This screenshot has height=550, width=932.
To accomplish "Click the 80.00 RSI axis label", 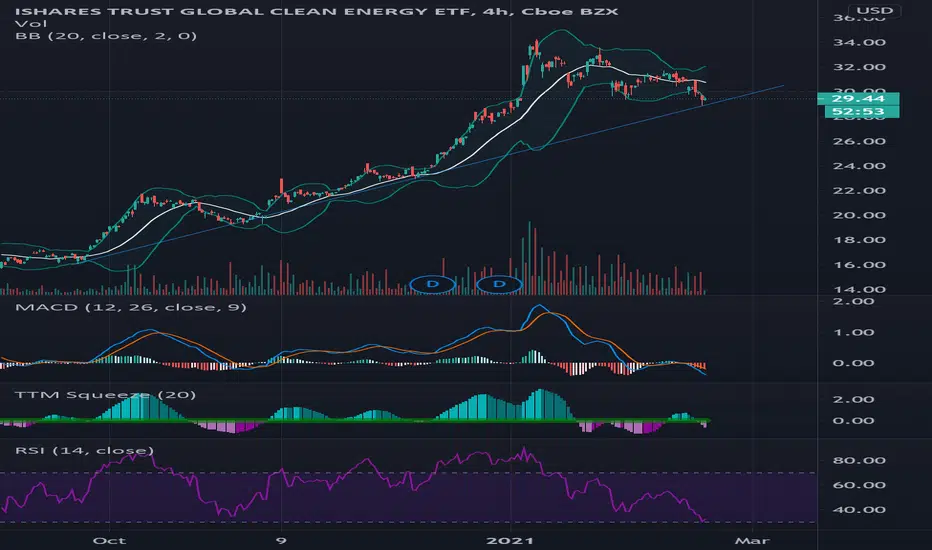I will [x=859, y=460].
